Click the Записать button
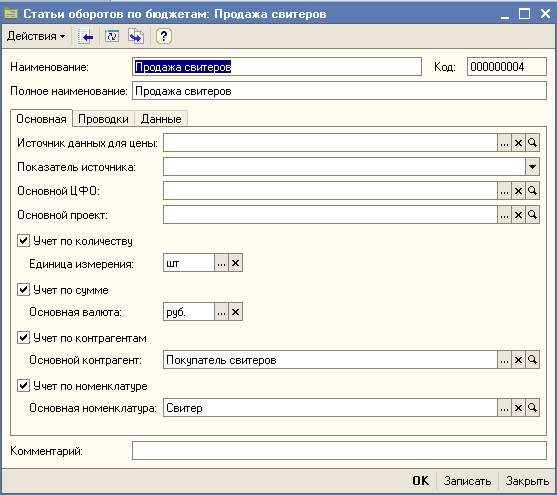Screen dimensions: 557x495 click(467, 481)
